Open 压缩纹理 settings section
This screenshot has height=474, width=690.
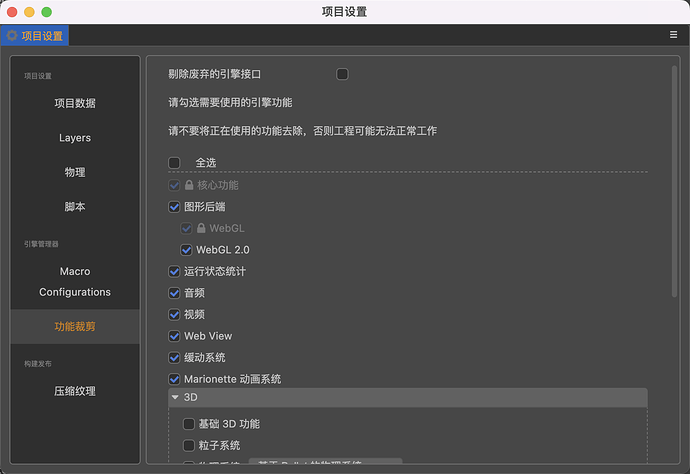[75, 391]
